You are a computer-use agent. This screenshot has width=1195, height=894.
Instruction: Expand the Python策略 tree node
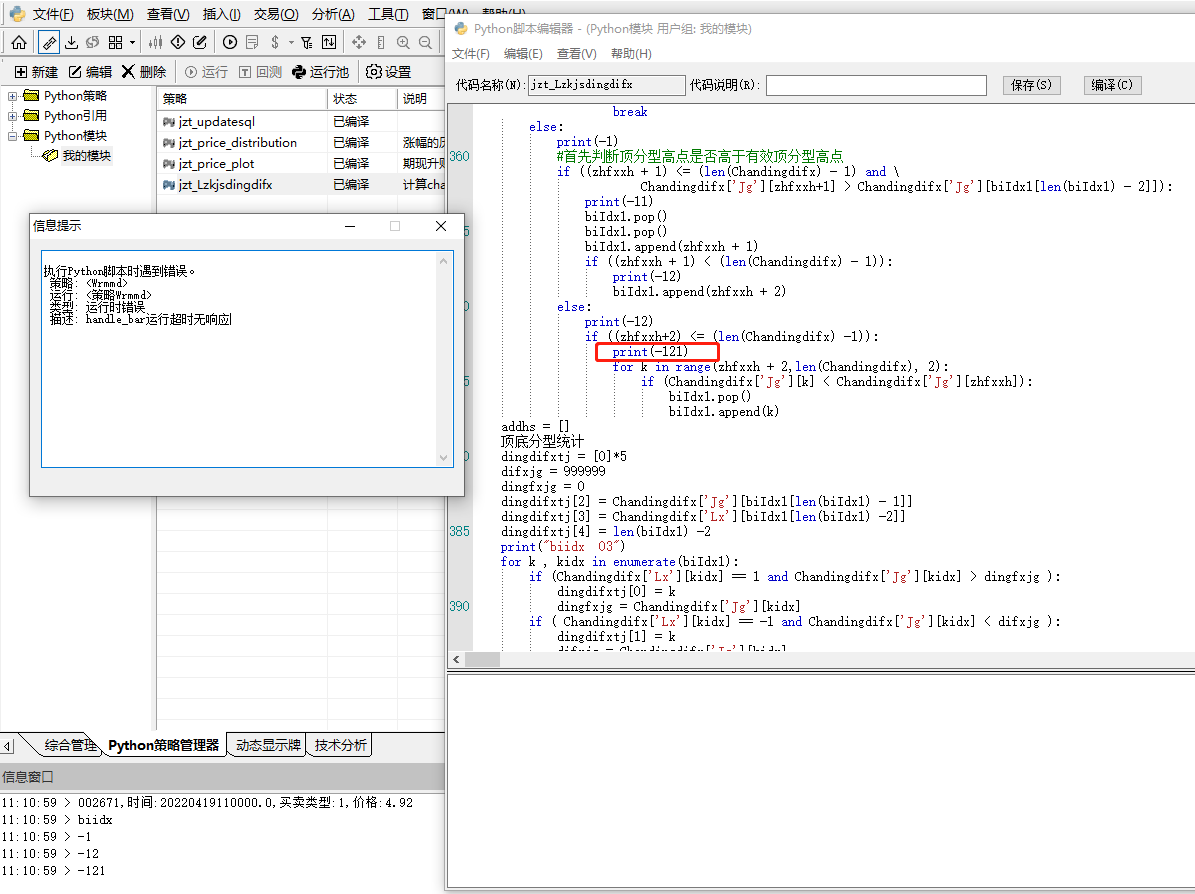click(x=12, y=96)
